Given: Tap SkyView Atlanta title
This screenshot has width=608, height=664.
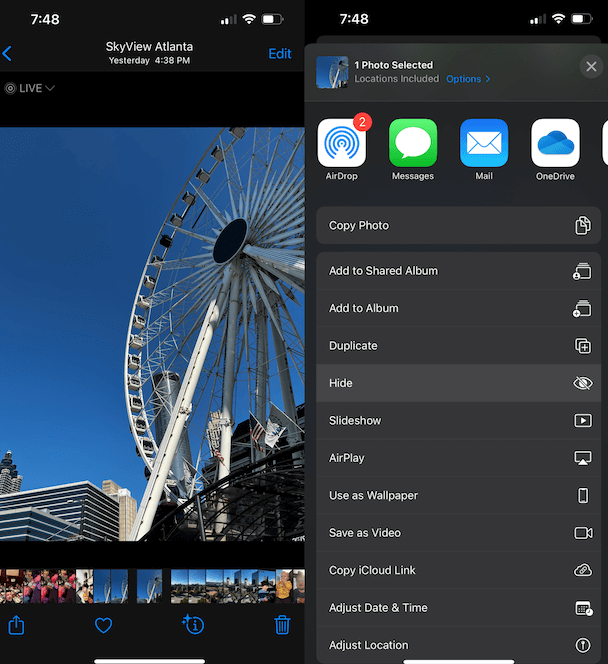Looking at the screenshot, I should pyautogui.click(x=149, y=46).
